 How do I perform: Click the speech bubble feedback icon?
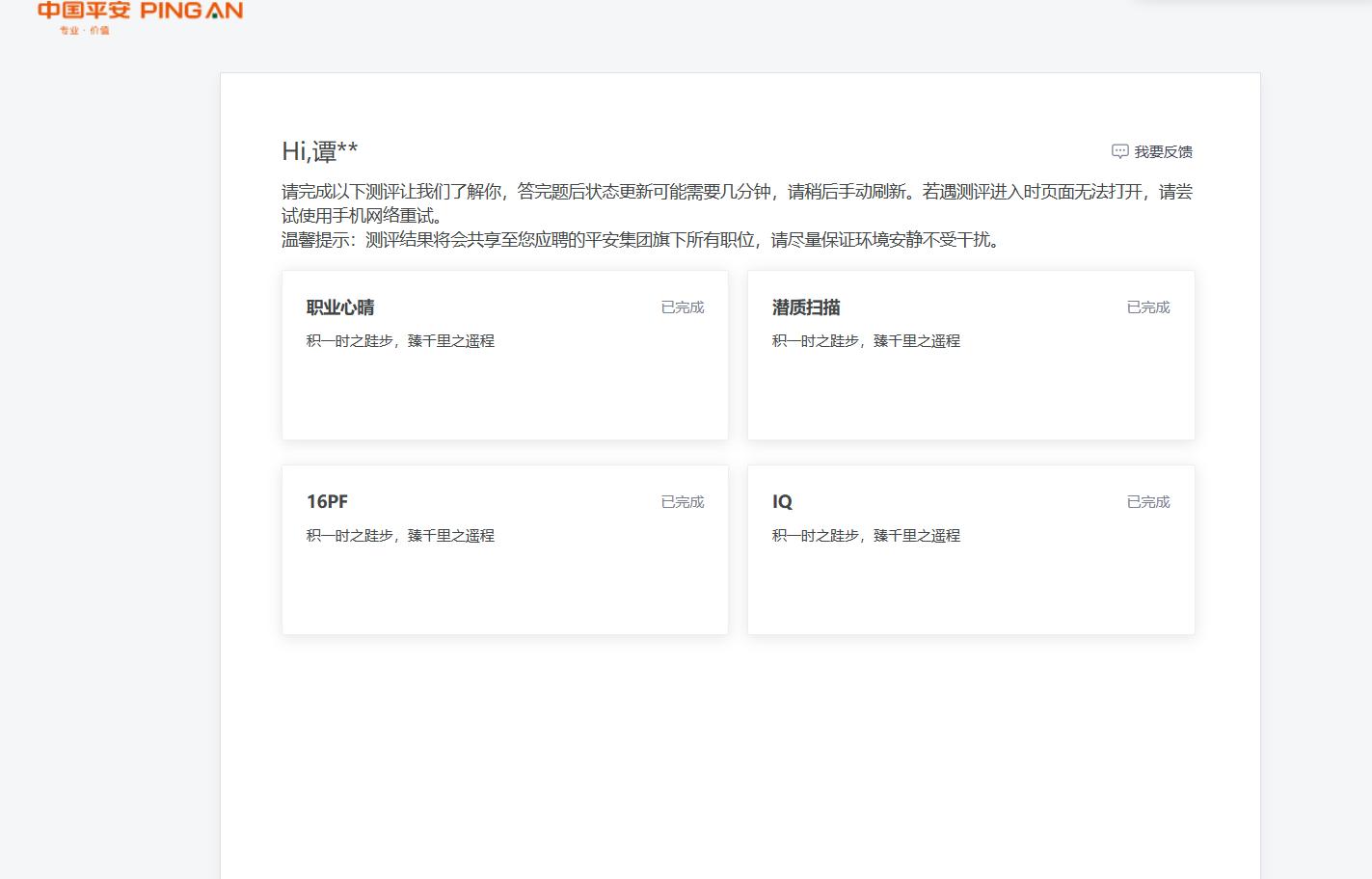[x=1118, y=151]
